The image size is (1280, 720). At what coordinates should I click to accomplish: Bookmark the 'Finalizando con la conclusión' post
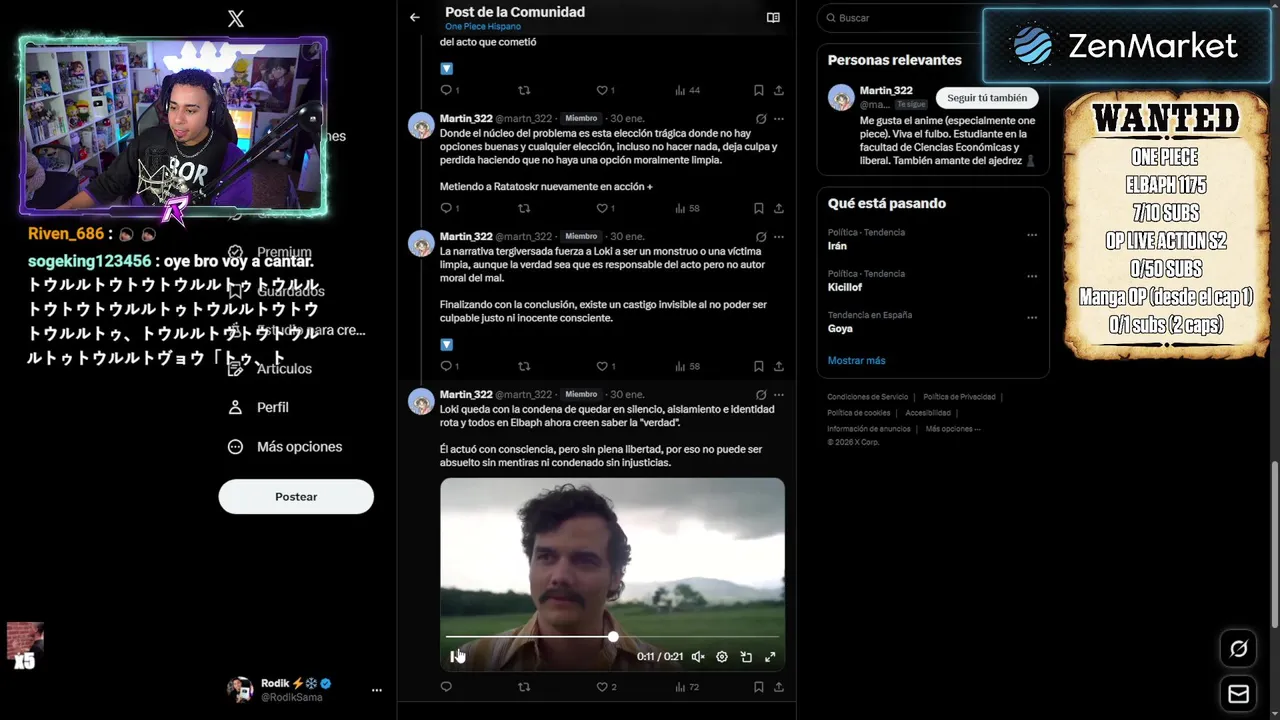(x=758, y=366)
